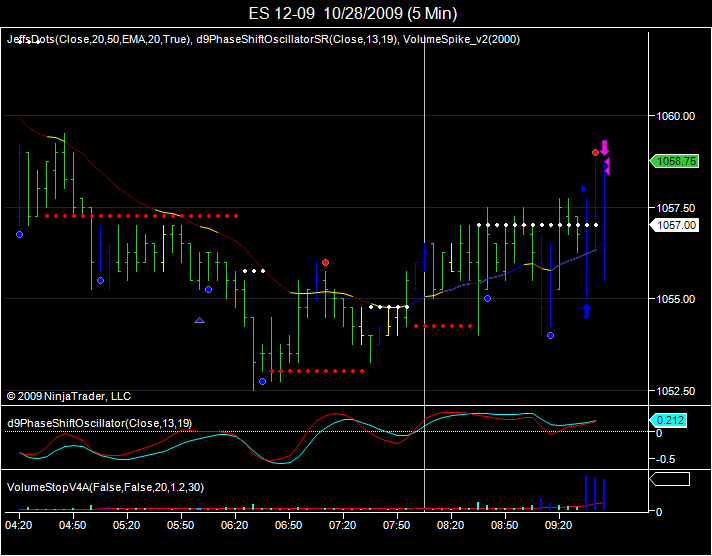This screenshot has height=556, width=712.
Task: Click the blue dot at 1055.00 near 08:40
Action: (x=487, y=298)
